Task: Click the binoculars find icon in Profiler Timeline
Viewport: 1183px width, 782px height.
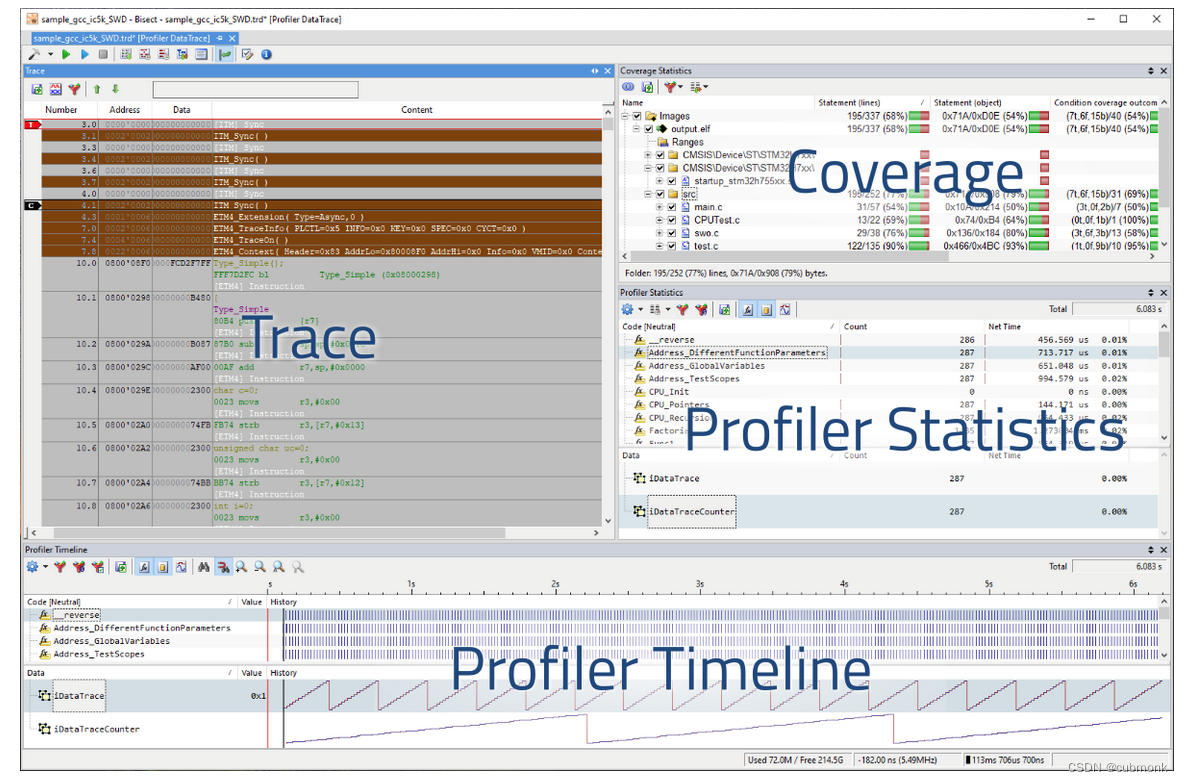Action: (203, 567)
